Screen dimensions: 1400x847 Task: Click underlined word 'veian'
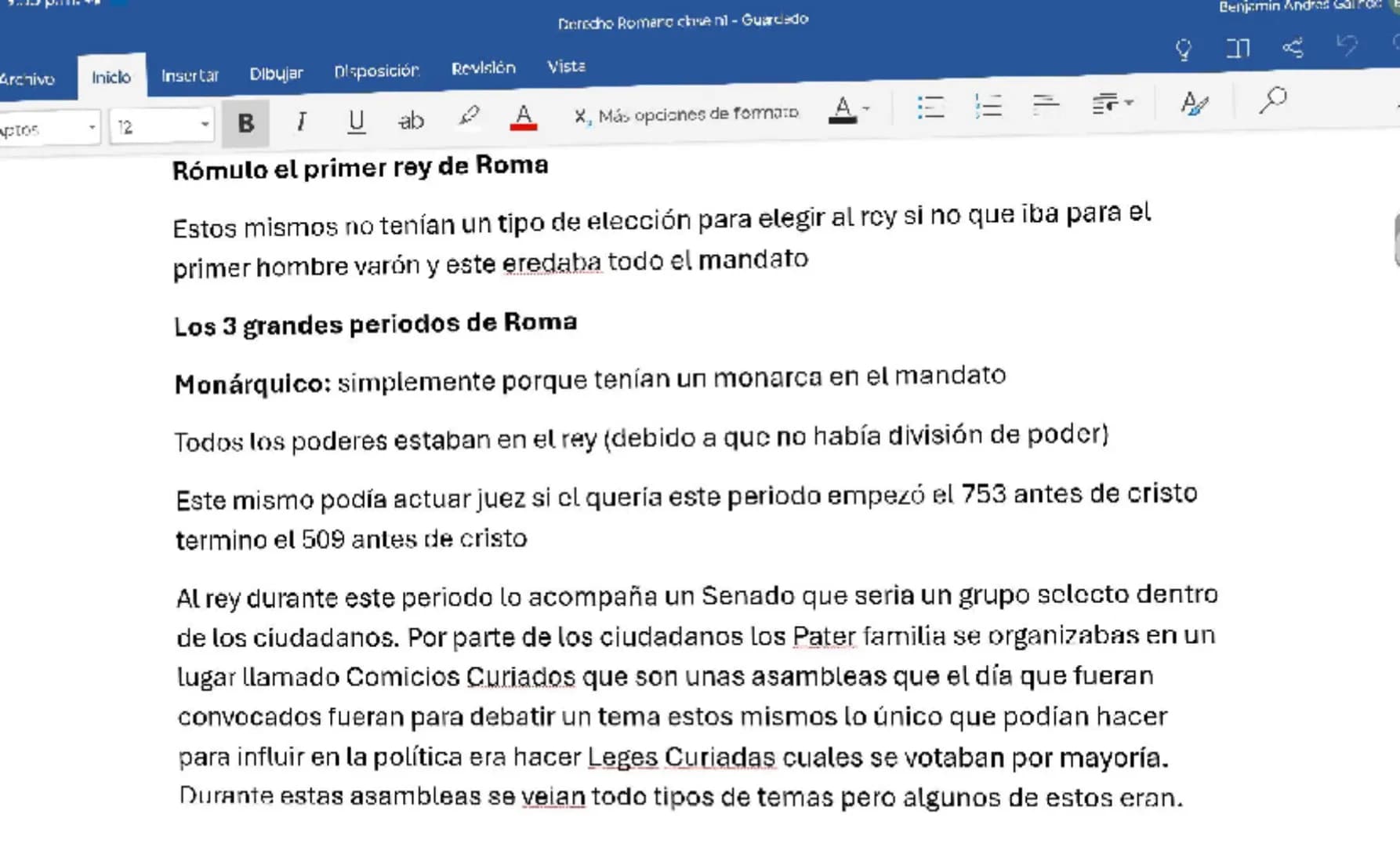[x=553, y=796]
